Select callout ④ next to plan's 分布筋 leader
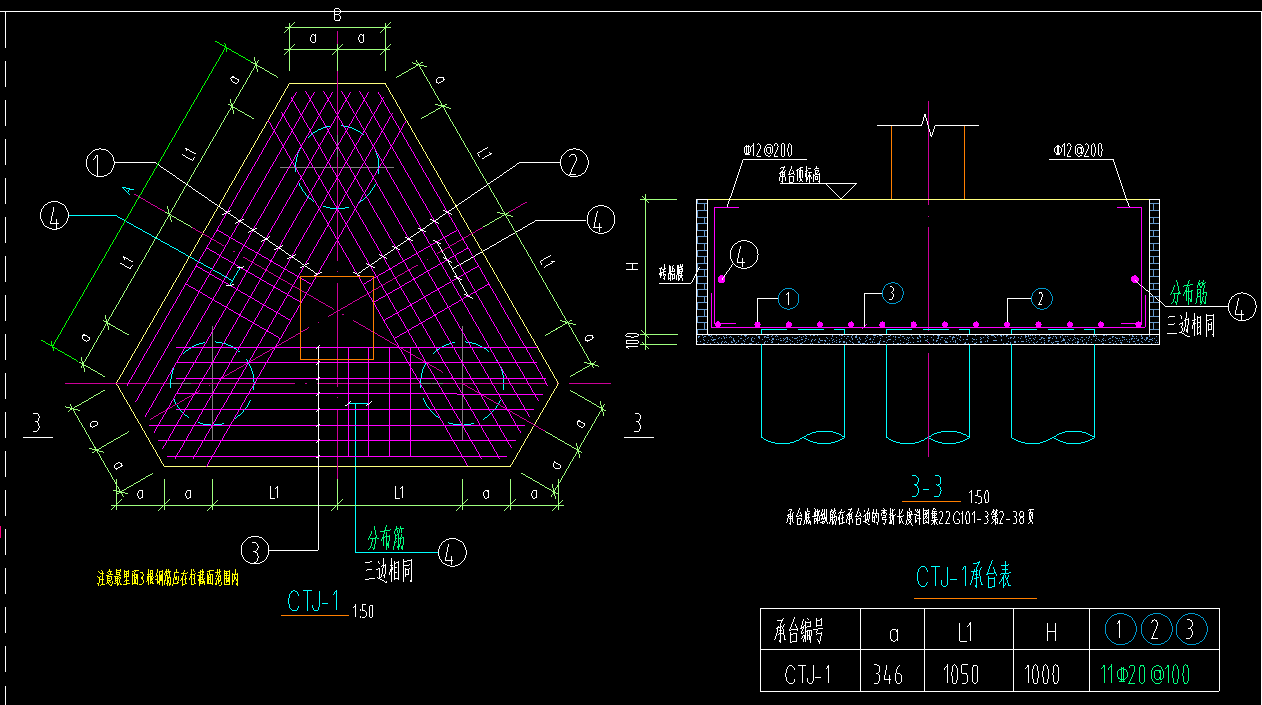Image resolution: width=1262 pixels, height=705 pixels. pos(452,552)
